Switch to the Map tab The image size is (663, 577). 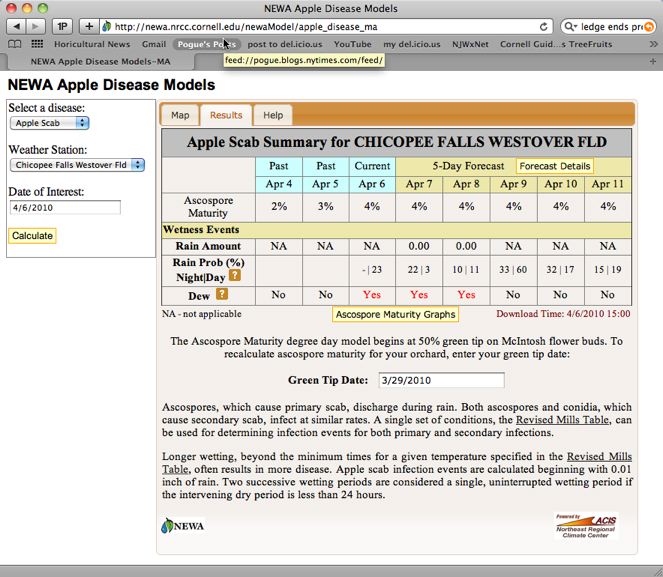[x=180, y=115]
